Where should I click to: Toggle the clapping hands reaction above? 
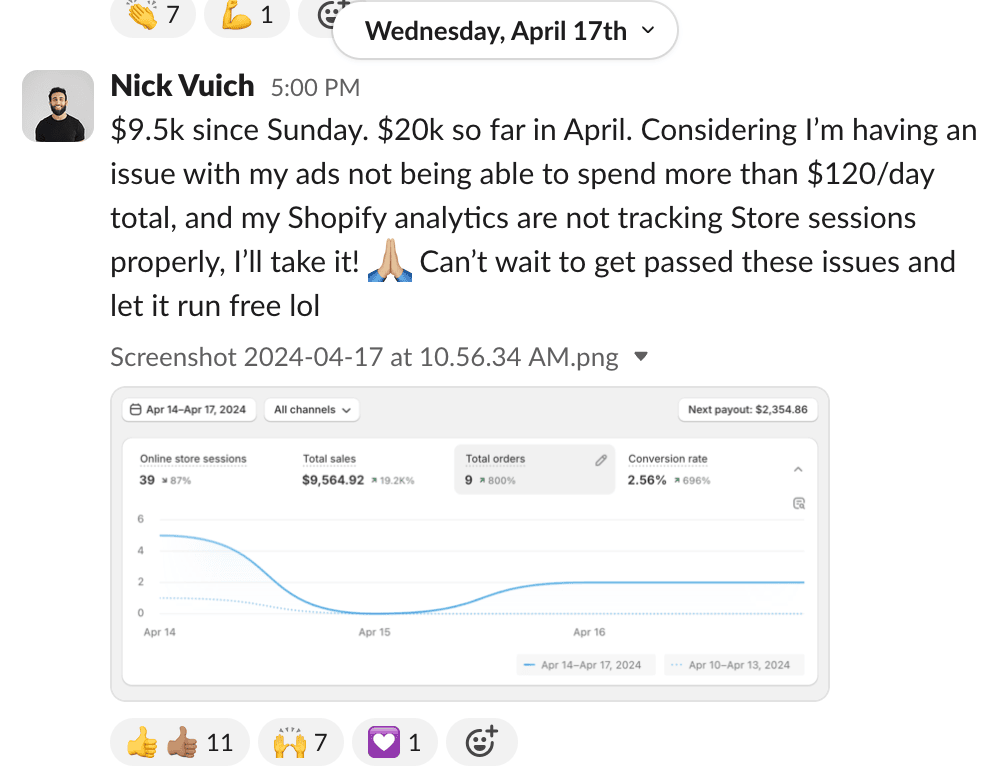[154, 15]
